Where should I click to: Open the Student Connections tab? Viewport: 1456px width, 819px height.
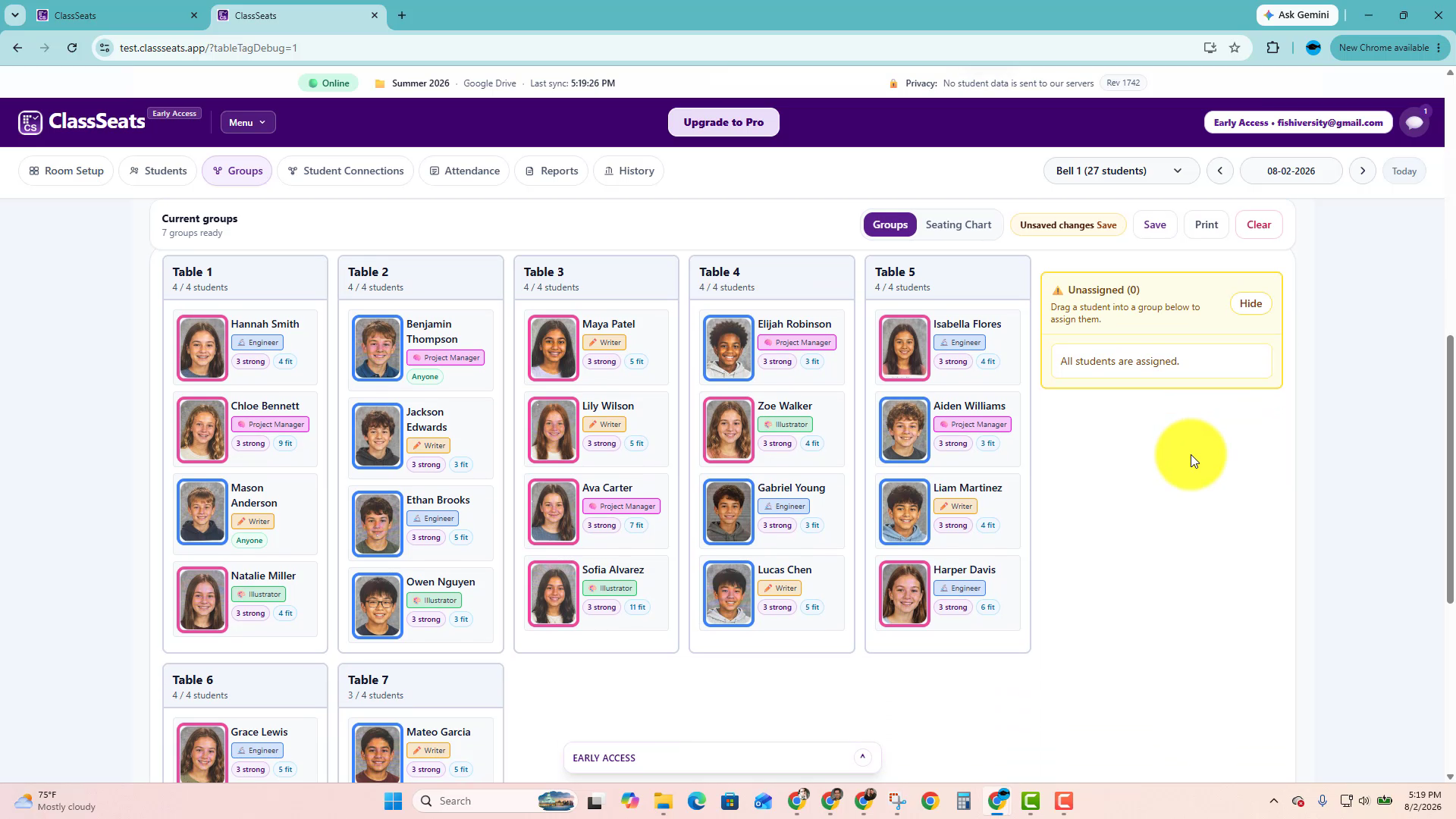click(346, 171)
